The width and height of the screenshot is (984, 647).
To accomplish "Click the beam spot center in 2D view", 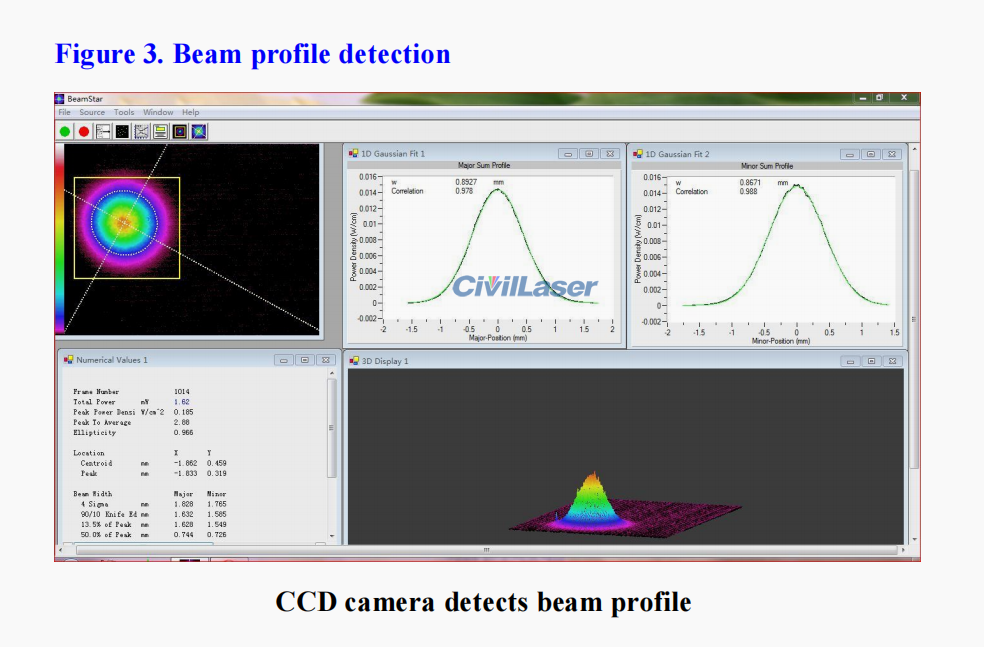I will 124,222.
